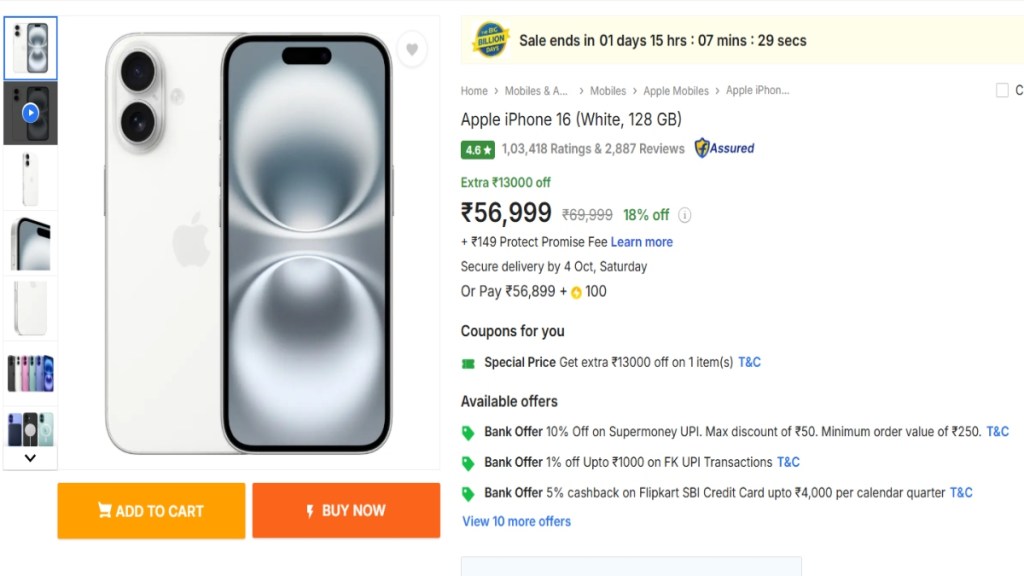This screenshot has width=1024, height=576.
Task: Navigate to Home breadcrumb
Action: [x=474, y=91]
